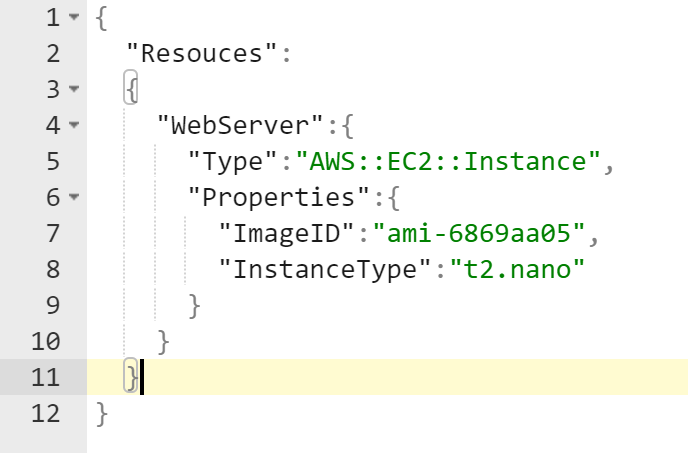Image resolution: width=688 pixels, height=453 pixels.
Task: Click the "ami-6869aa05" string value
Action: (479, 233)
